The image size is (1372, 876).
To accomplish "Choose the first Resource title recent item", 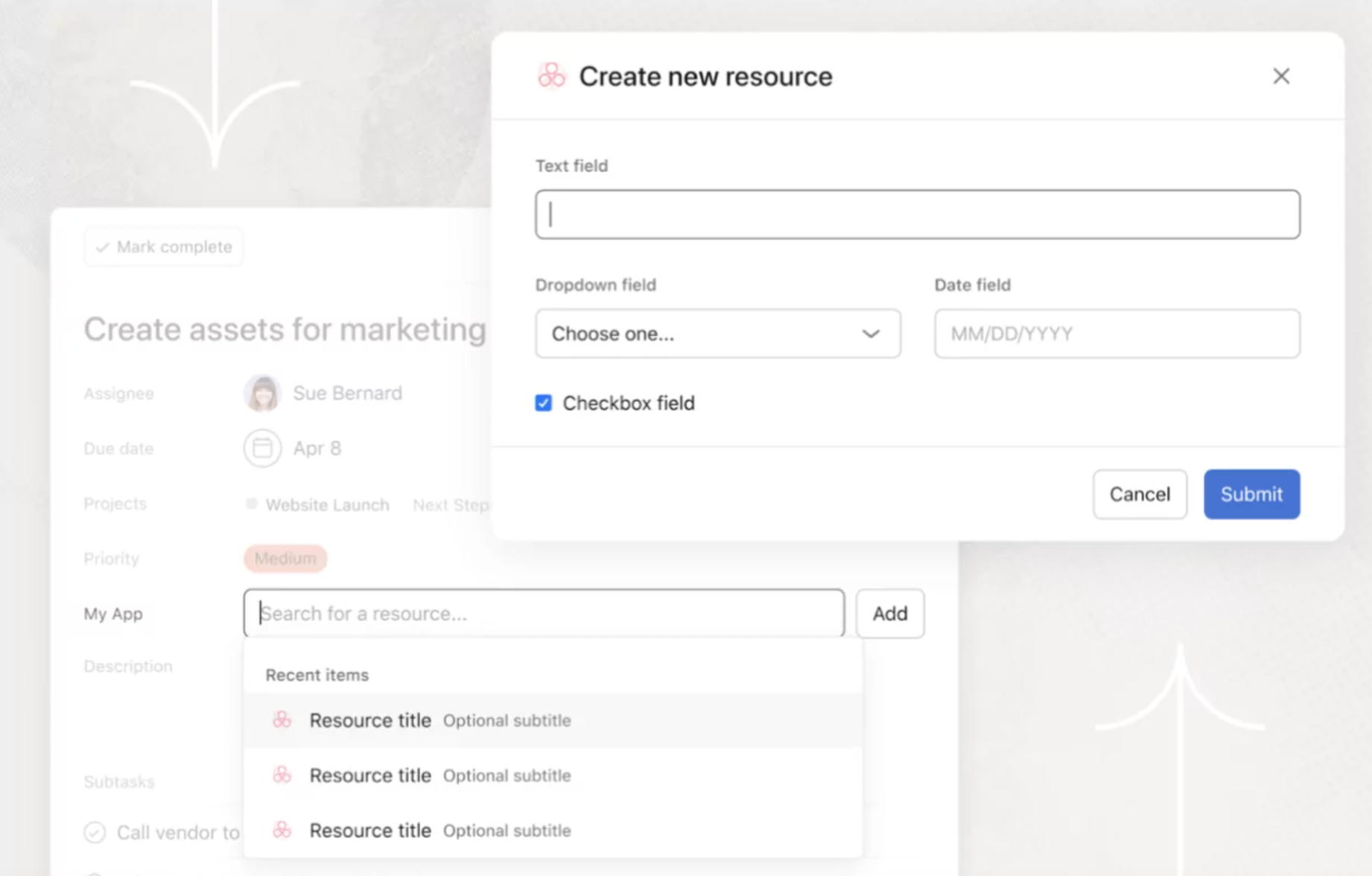I will (553, 720).
